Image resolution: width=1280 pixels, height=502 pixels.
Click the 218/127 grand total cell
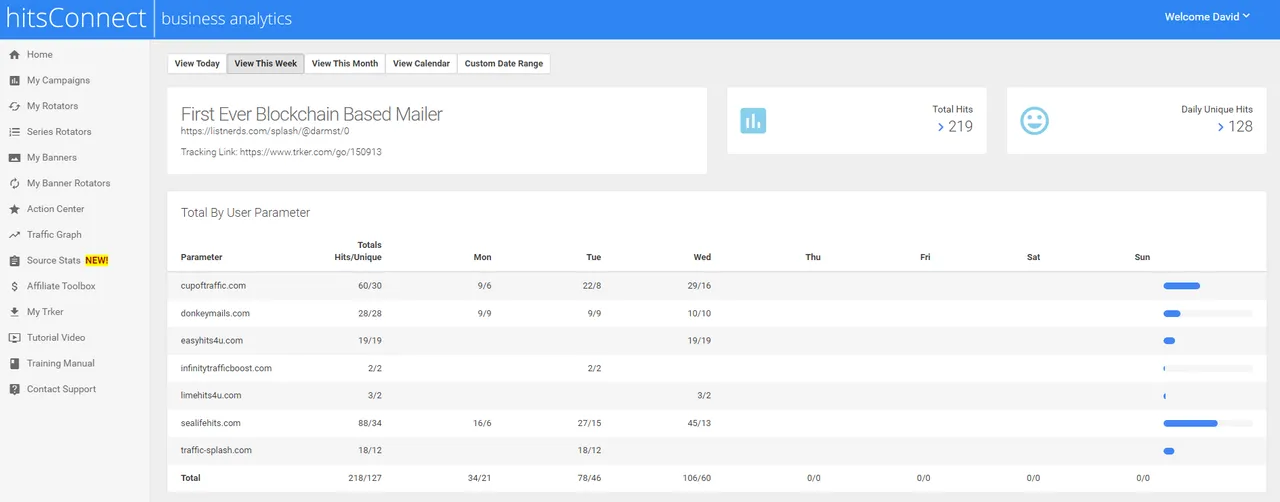click(367, 478)
